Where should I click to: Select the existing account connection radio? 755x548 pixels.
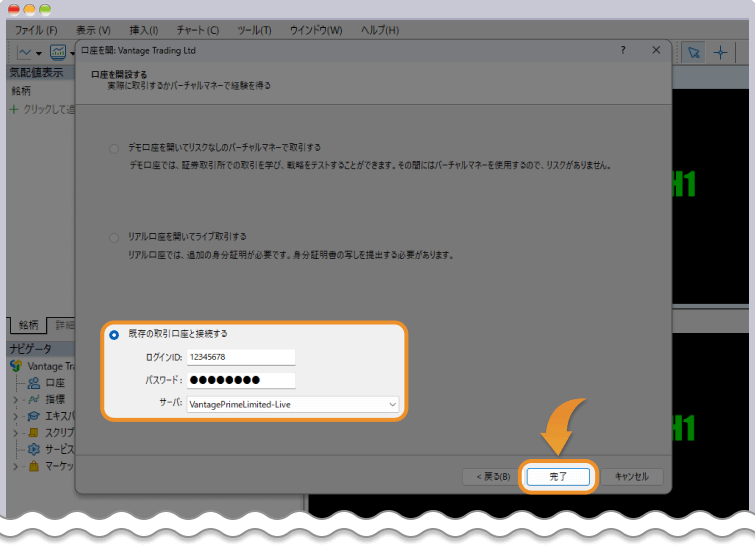coord(114,335)
